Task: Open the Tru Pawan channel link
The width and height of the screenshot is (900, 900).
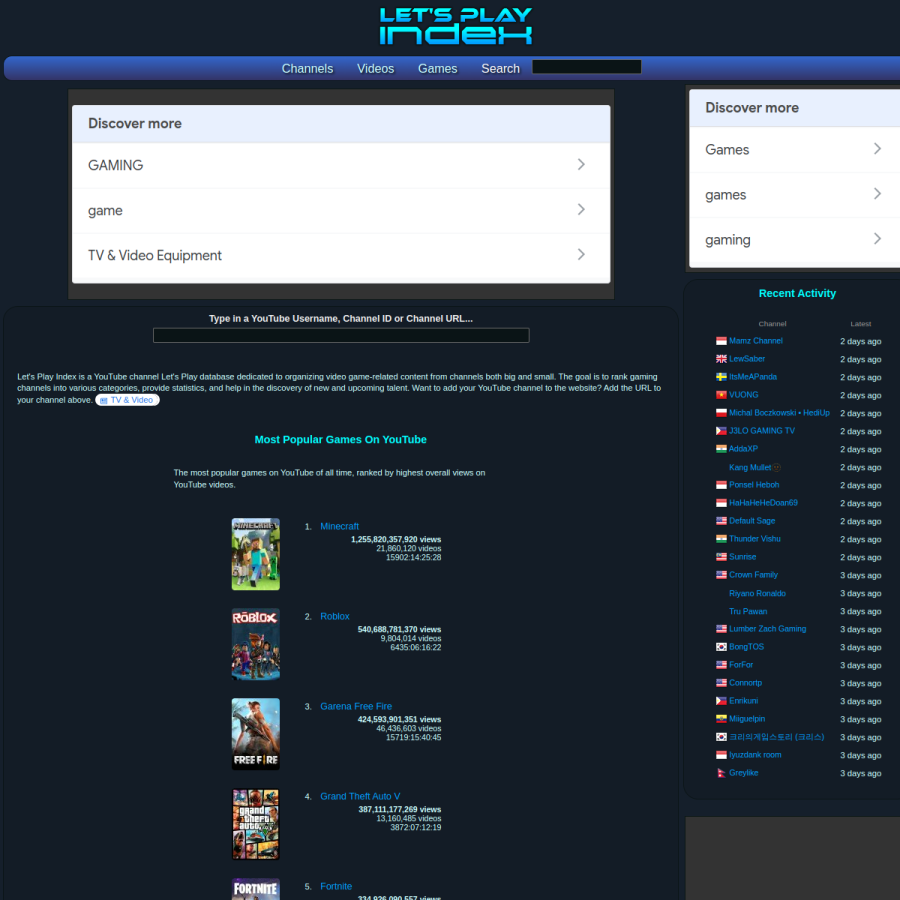Action: click(x=748, y=611)
